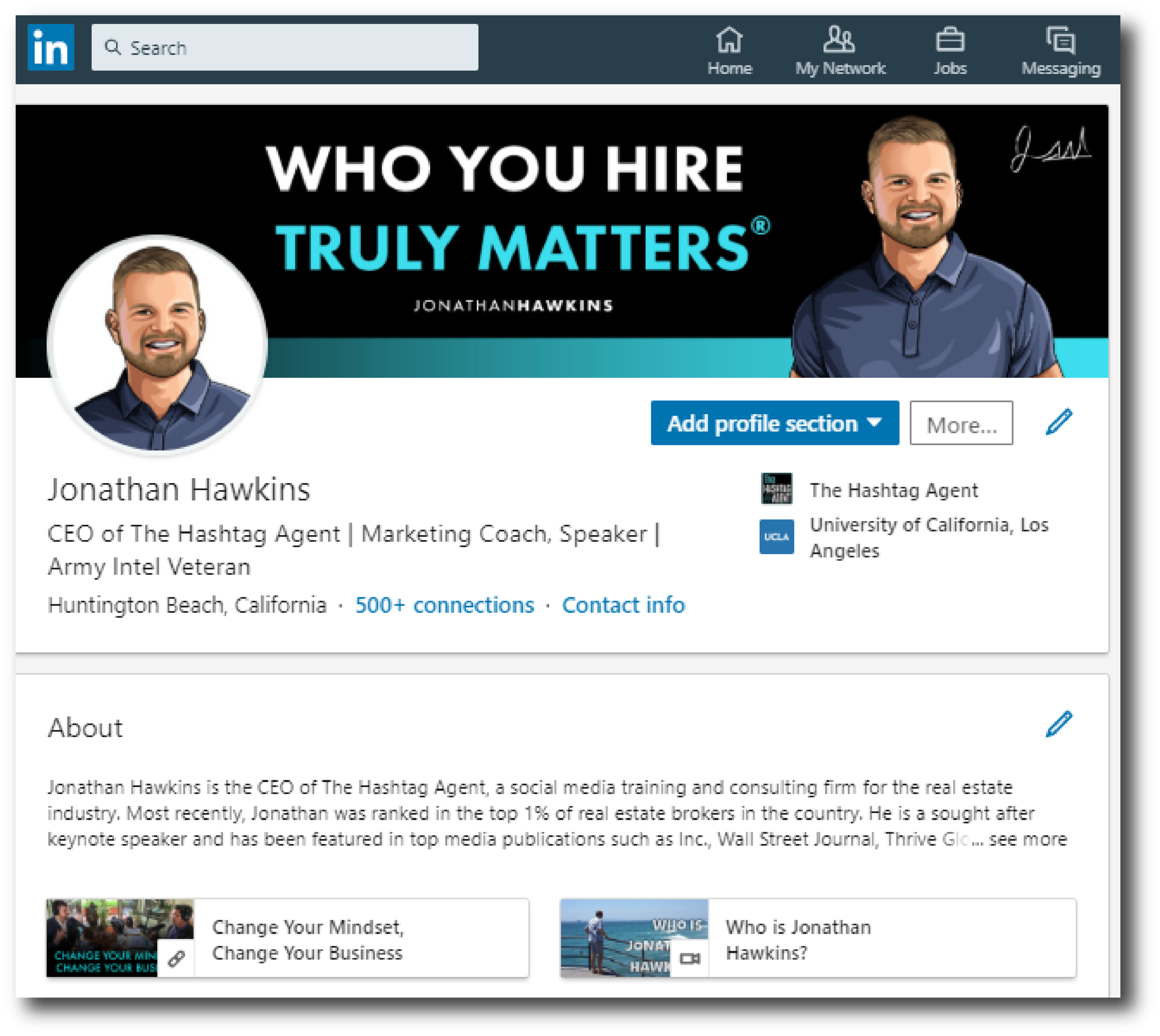Click University of California, Los Angeles link
This screenshot has height=1036, width=1160.
928,537
